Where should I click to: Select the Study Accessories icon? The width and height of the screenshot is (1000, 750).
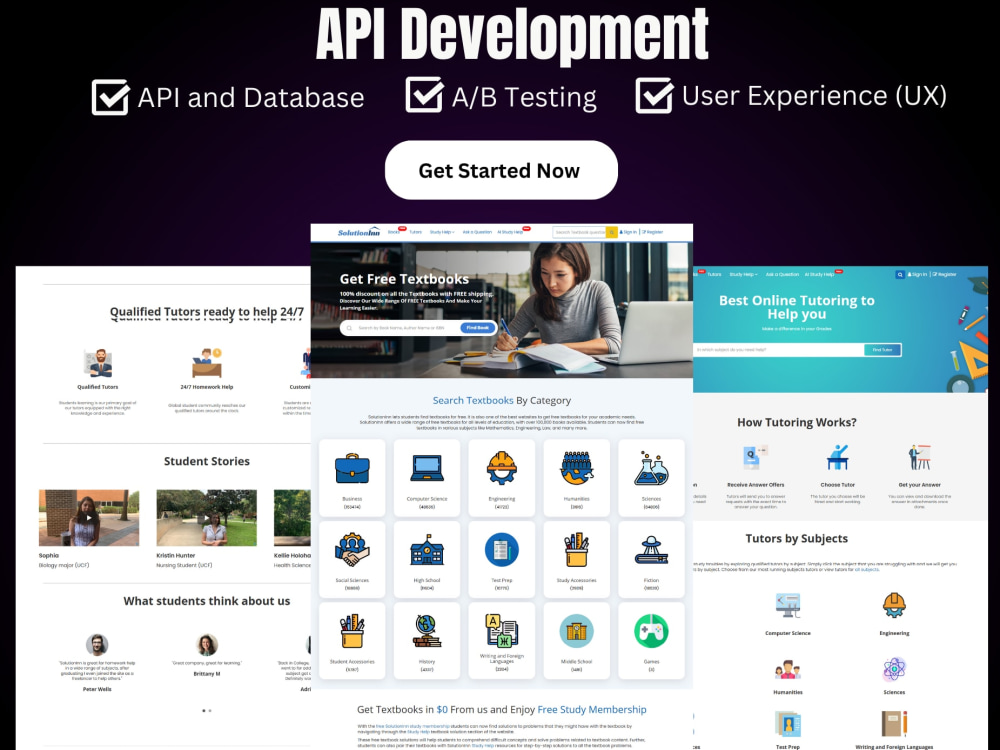pyautogui.click(x=577, y=550)
